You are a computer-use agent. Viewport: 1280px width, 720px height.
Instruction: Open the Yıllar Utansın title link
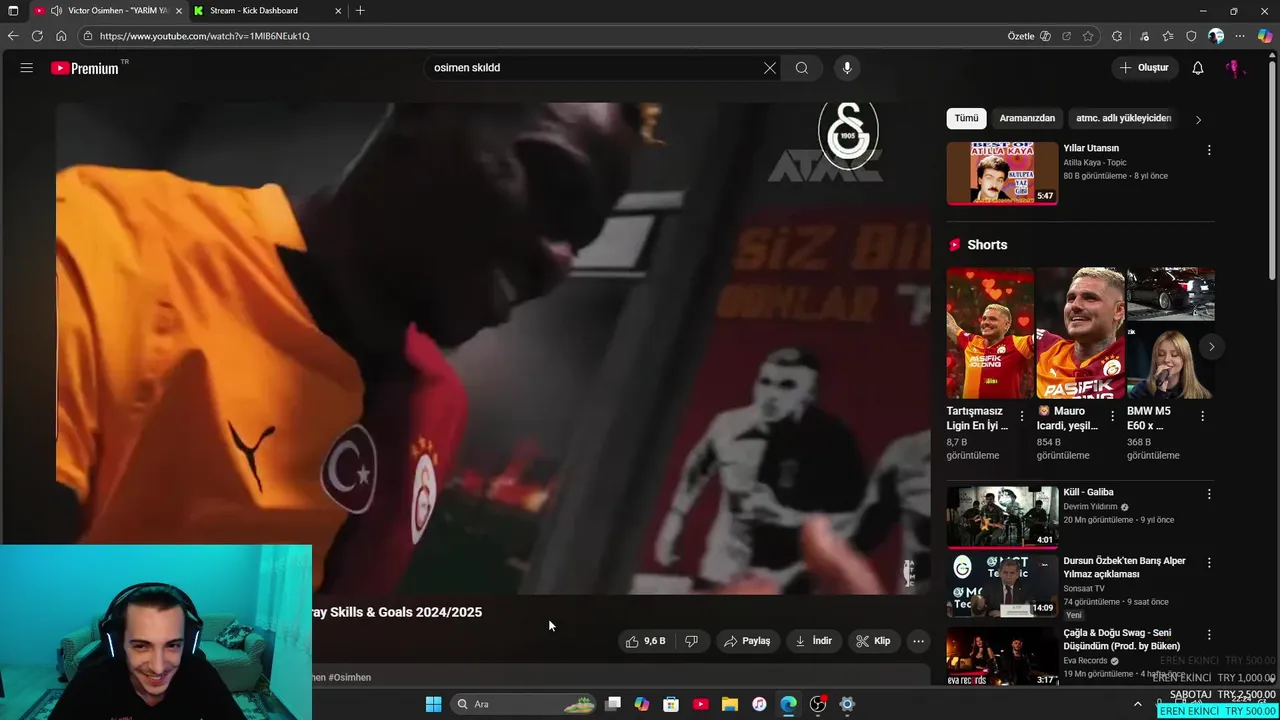coord(1091,148)
